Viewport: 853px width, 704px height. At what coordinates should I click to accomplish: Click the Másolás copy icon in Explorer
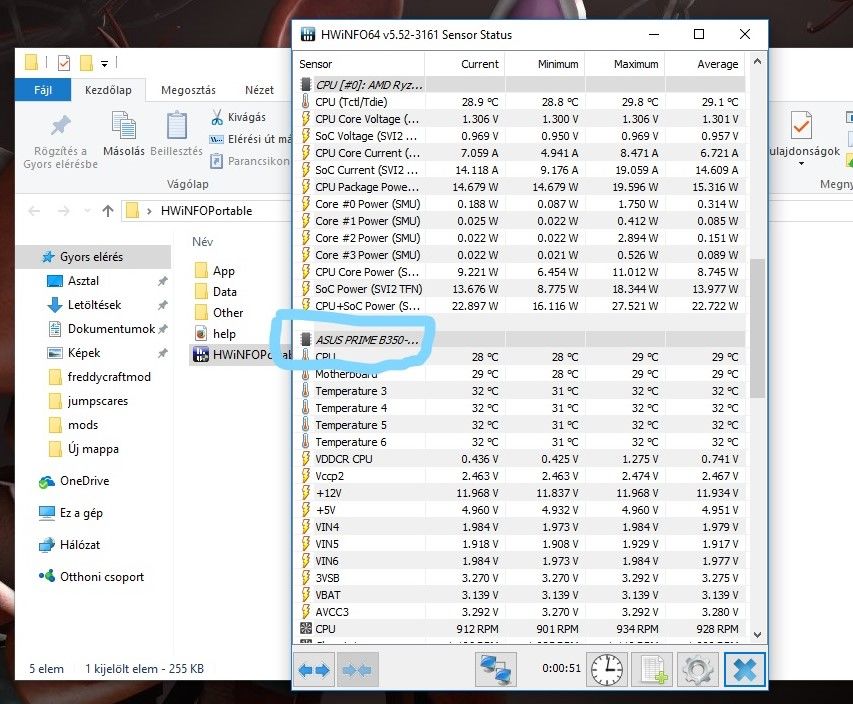pyautogui.click(x=123, y=125)
